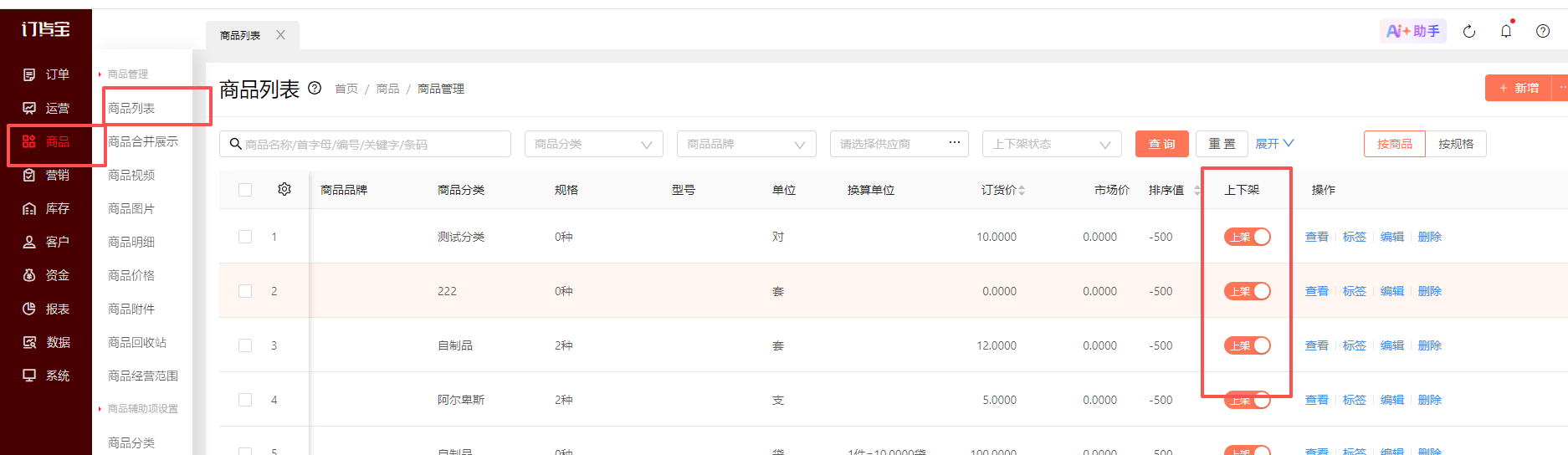The image size is (1568, 455).
Task: Toggle 上架 switch for row 3 自制品
Action: tap(1248, 345)
